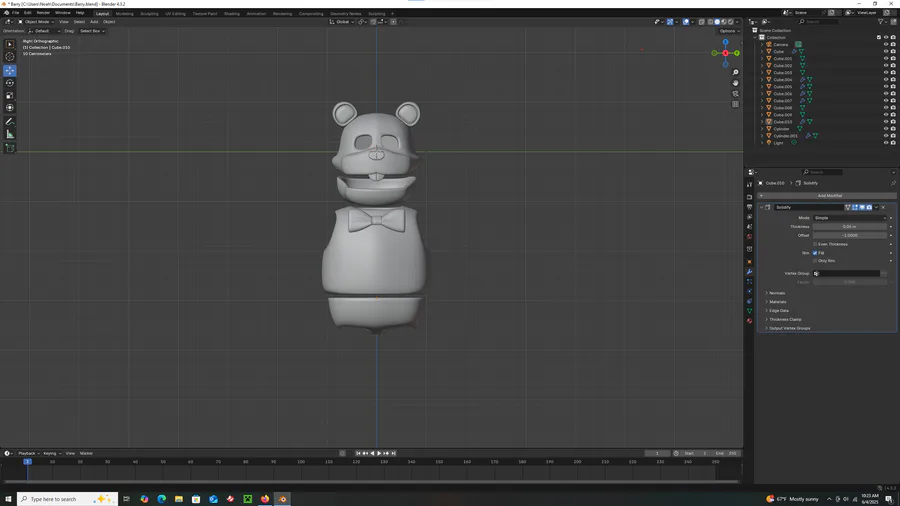This screenshot has height=506, width=900.
Task: Open the Output properties tab
Action: click(749, 207)
